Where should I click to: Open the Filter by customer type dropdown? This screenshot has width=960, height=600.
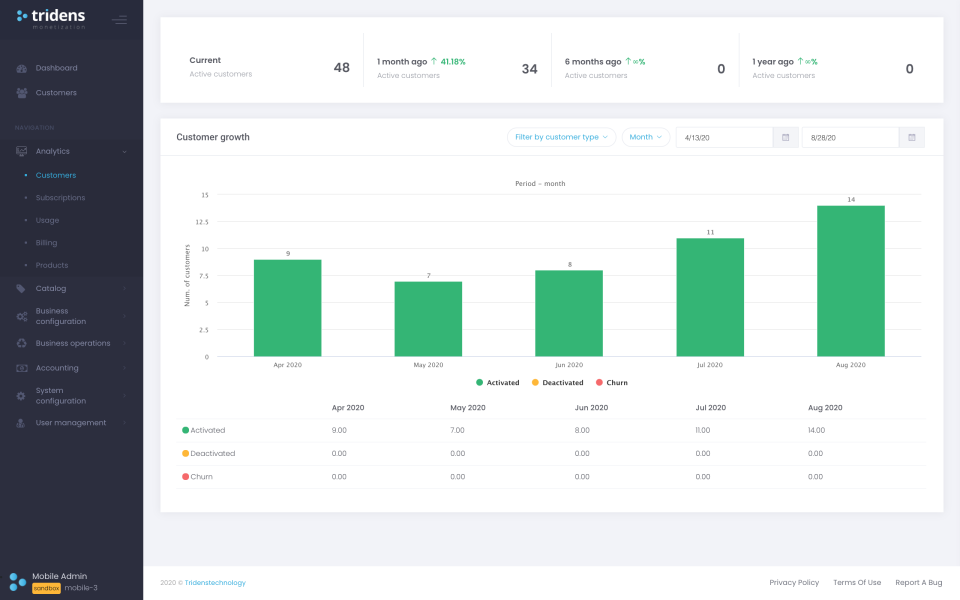561,137
